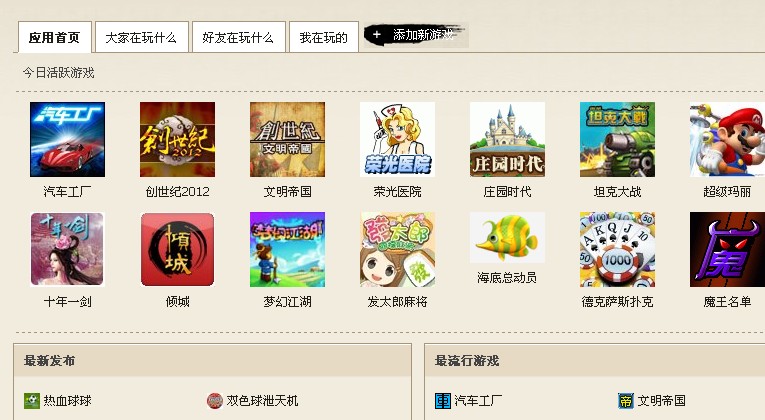Click the 发太郎麻将 mahjong icon
The image size is (765, 420).
coord(397,249)
